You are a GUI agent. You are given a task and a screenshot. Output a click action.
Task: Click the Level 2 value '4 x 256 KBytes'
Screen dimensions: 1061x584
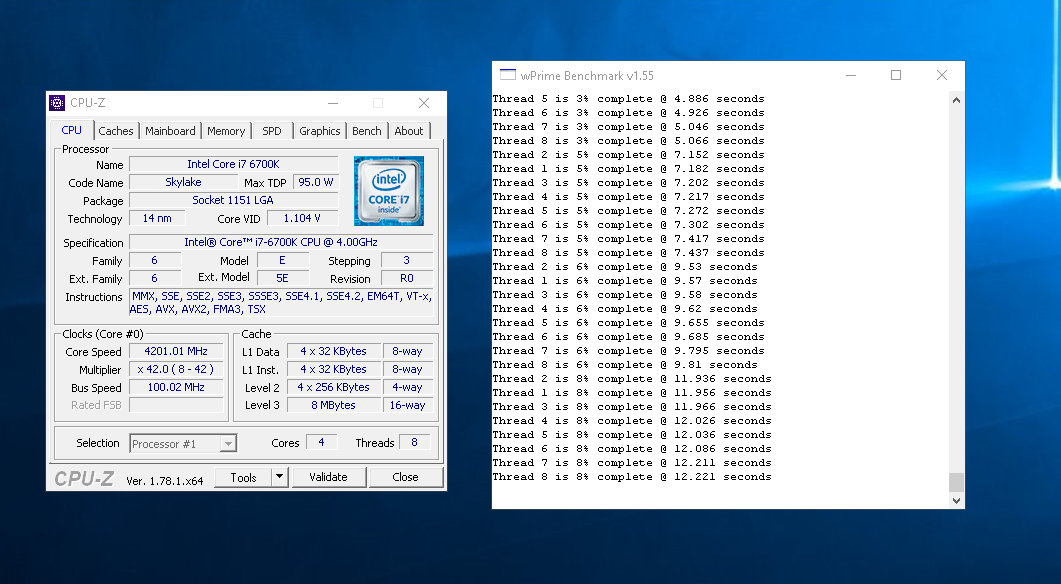pos(334,387)
